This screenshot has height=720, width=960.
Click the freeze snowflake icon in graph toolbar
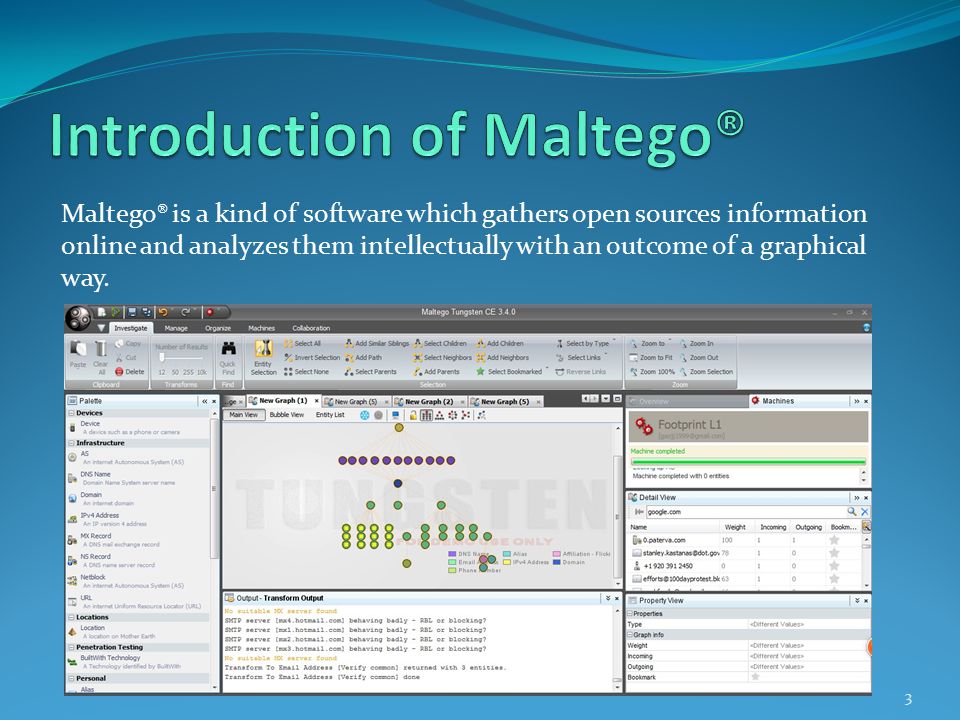pyautogui.click(x=364, y=415)
